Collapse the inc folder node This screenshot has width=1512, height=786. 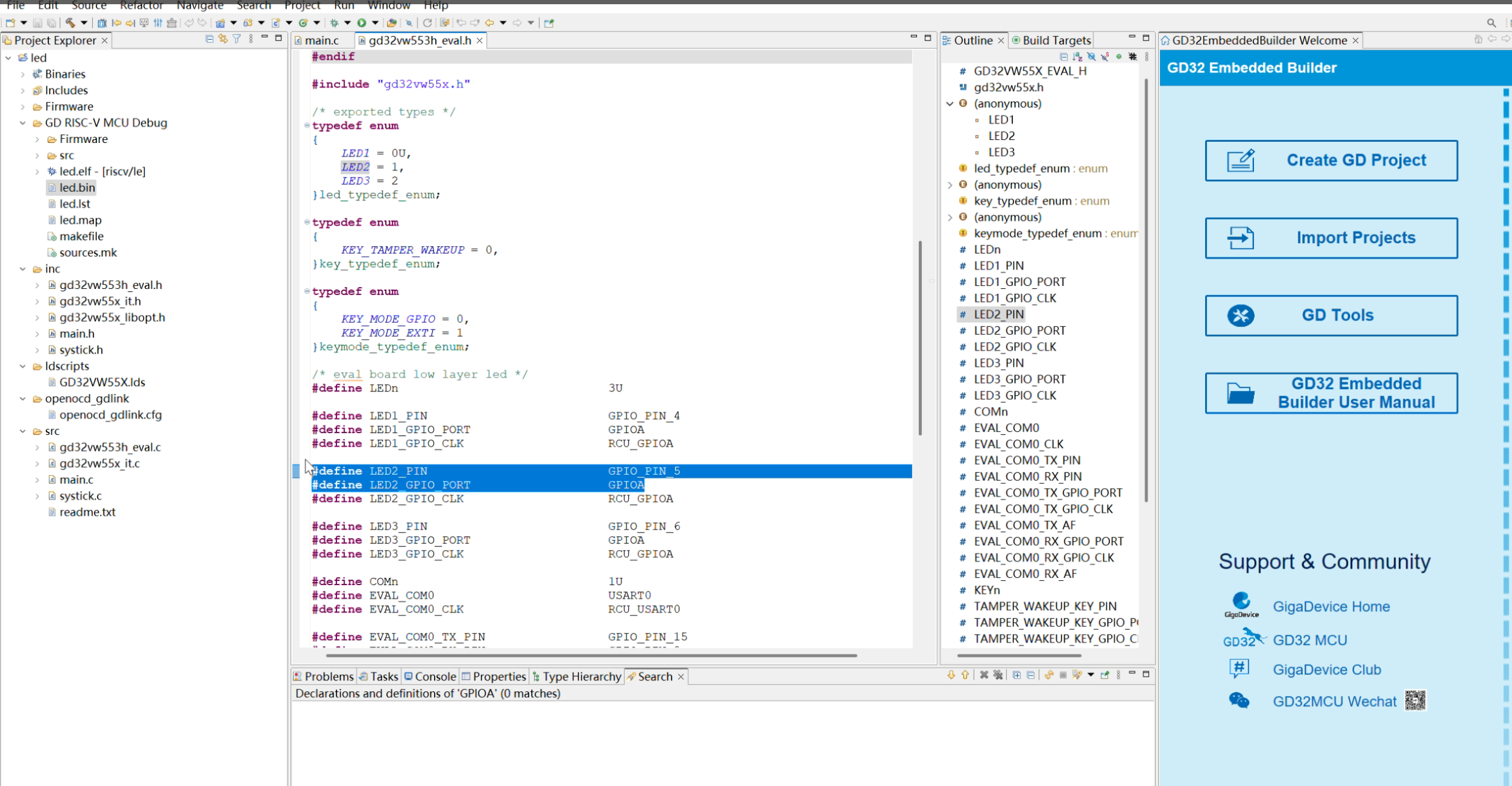coord(23,269)
